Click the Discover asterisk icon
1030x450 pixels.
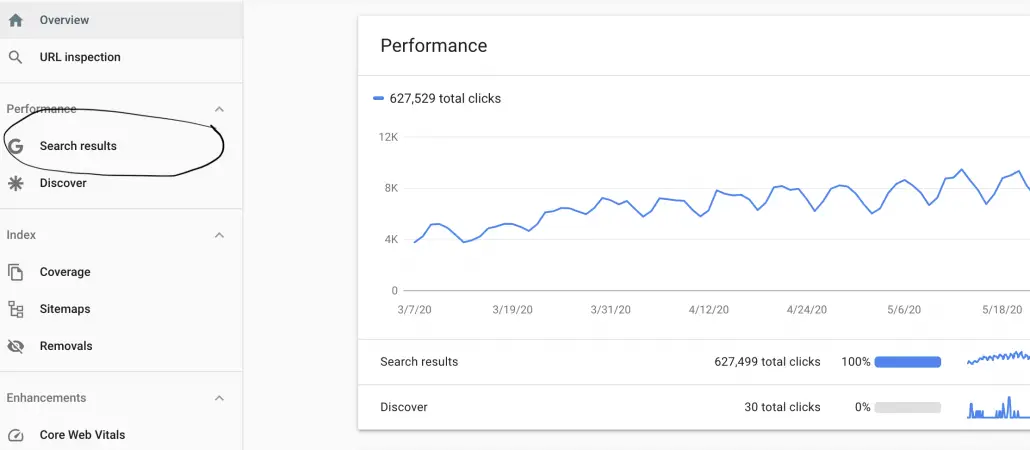(x=15, y=183)
